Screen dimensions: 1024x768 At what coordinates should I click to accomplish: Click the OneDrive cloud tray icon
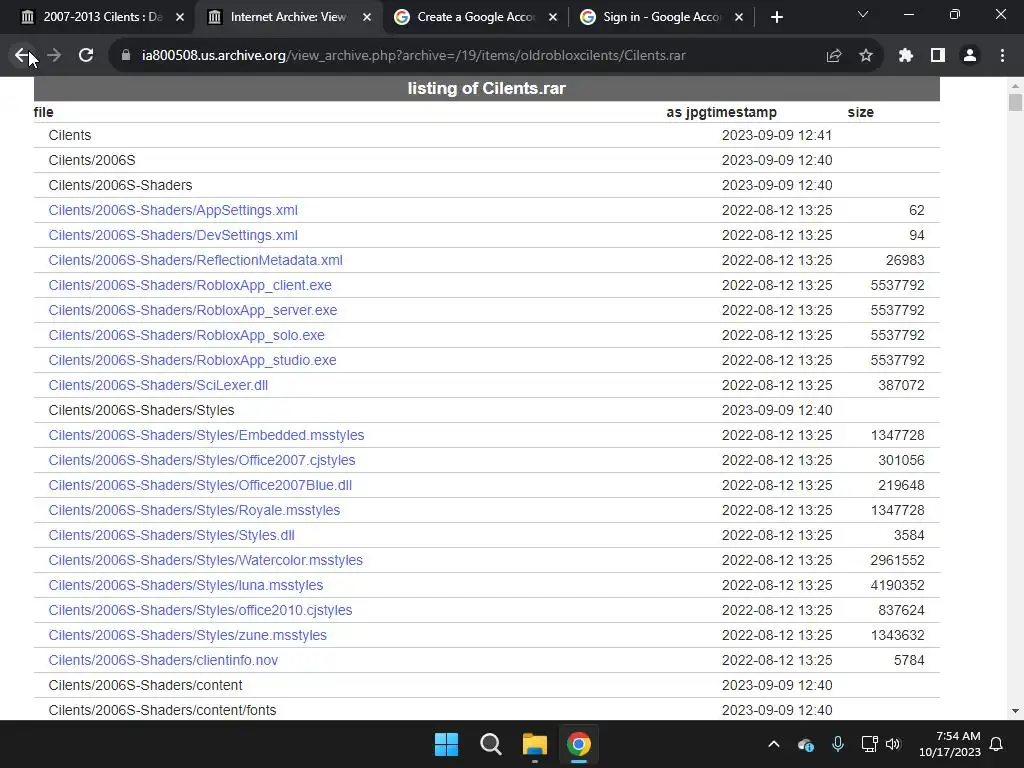[x=806, y=744]
